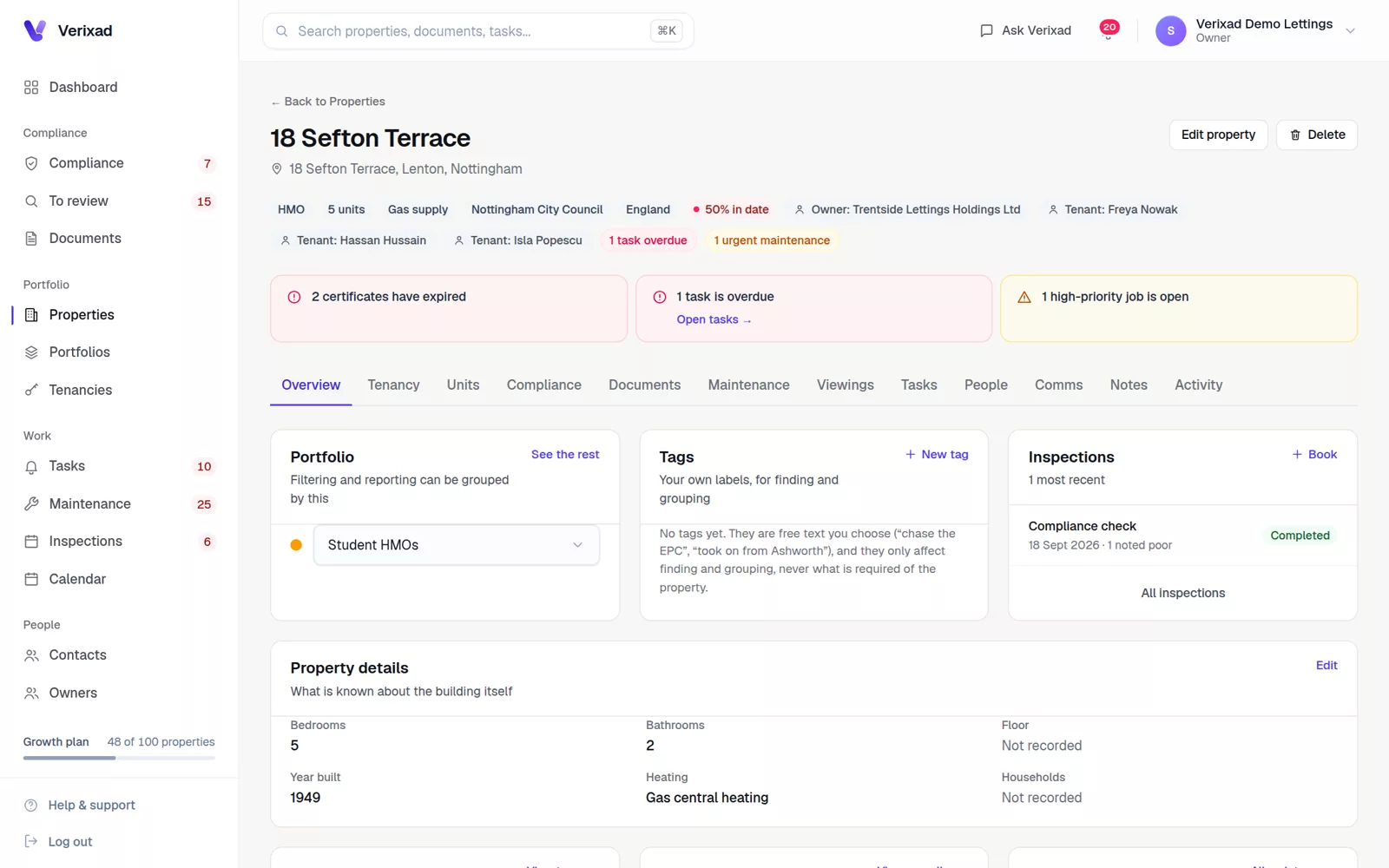Click the orange portfolio color dot
Screen dimensions: 1389x868
[296, 545]
